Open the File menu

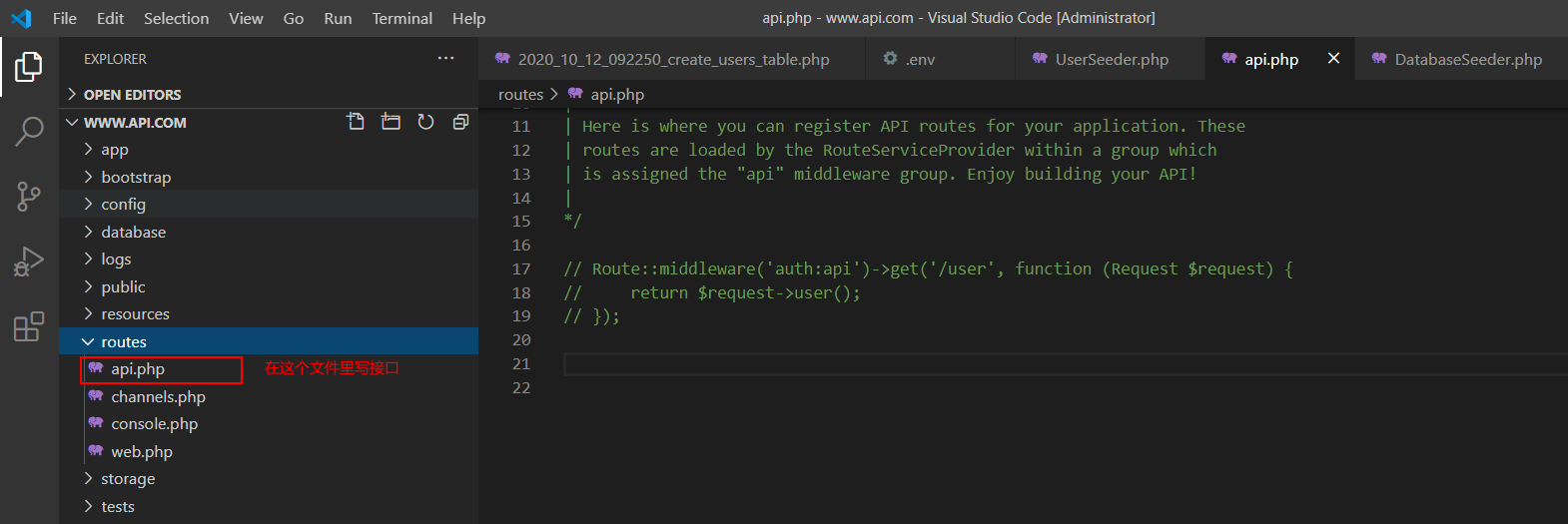click(x=65, y=18)
